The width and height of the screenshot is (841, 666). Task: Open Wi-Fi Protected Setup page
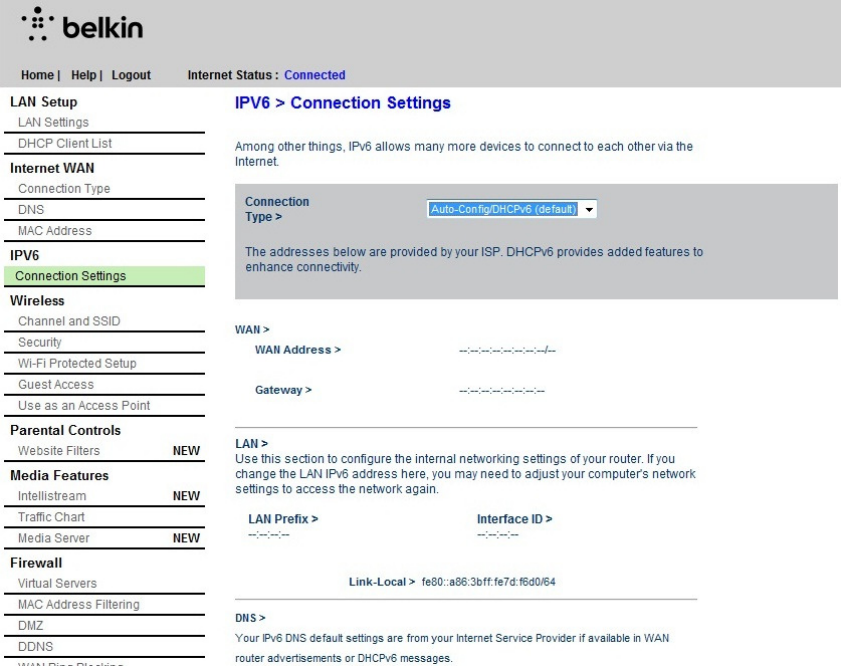point(77,363)
